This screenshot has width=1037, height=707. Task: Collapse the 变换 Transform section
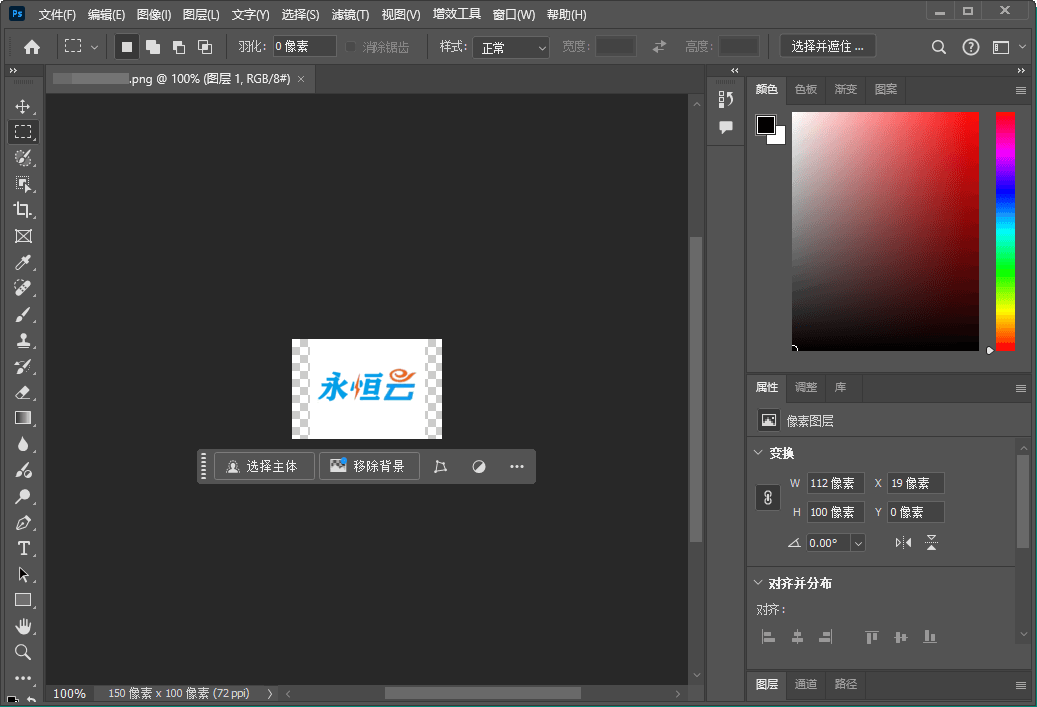coord(758,452)
